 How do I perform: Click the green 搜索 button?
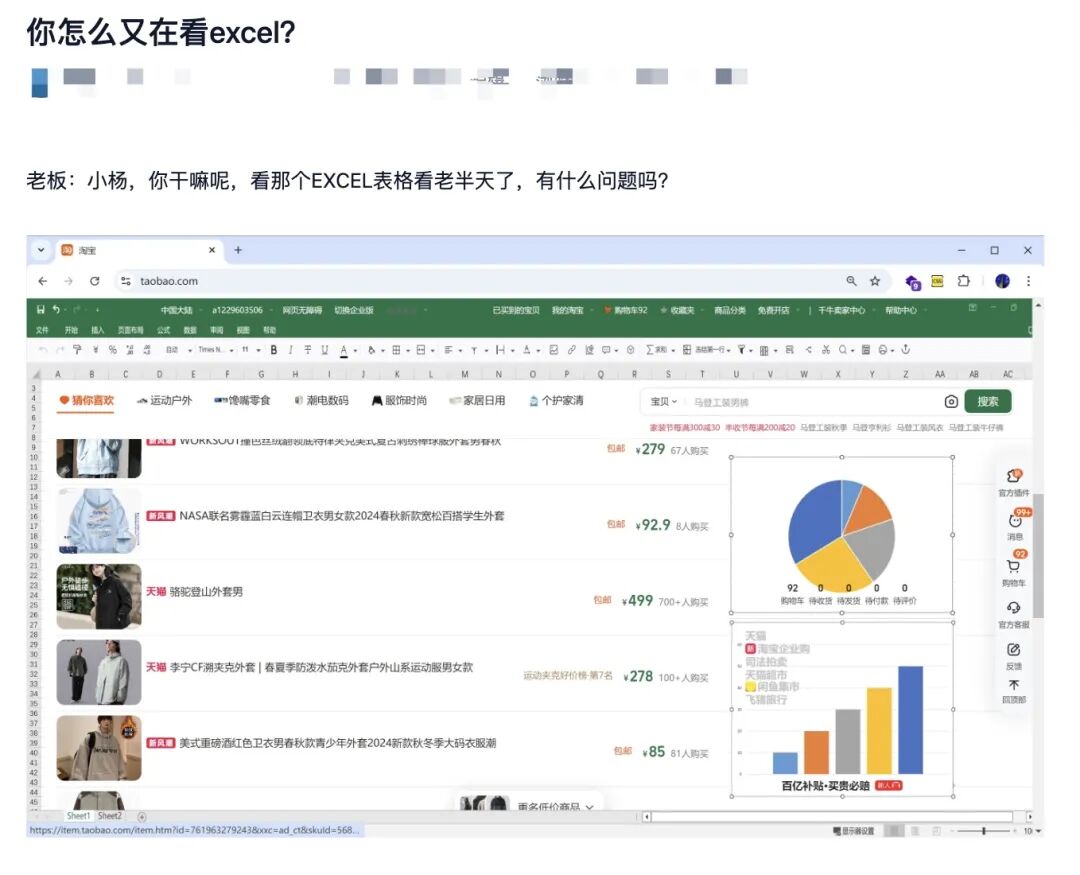[x=988, y=401]
